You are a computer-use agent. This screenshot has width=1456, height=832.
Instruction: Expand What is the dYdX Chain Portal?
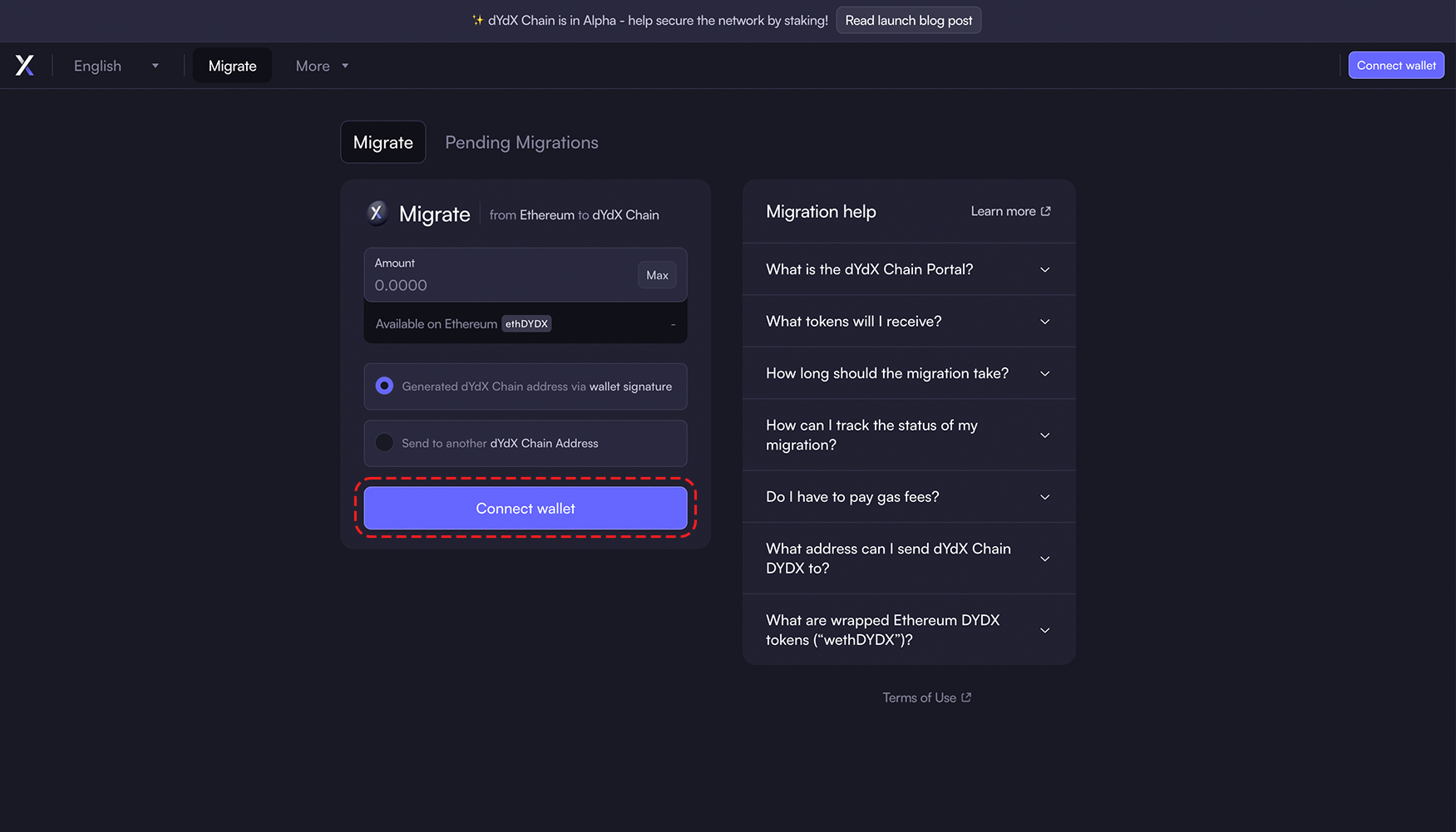[x=909, y=269]
